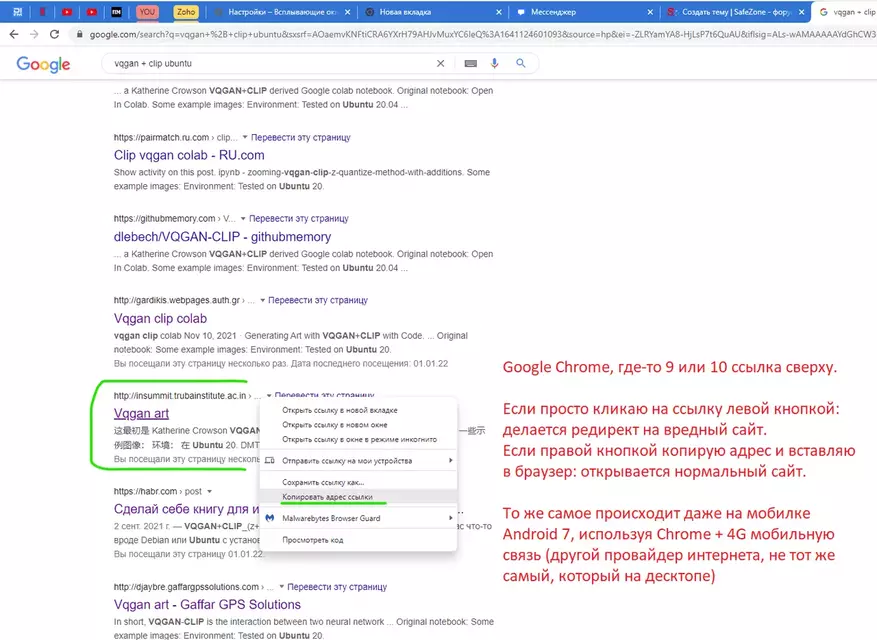
Task: Open Malwarebytes Browser Guard menu entry
Action: tap(358, 518)
